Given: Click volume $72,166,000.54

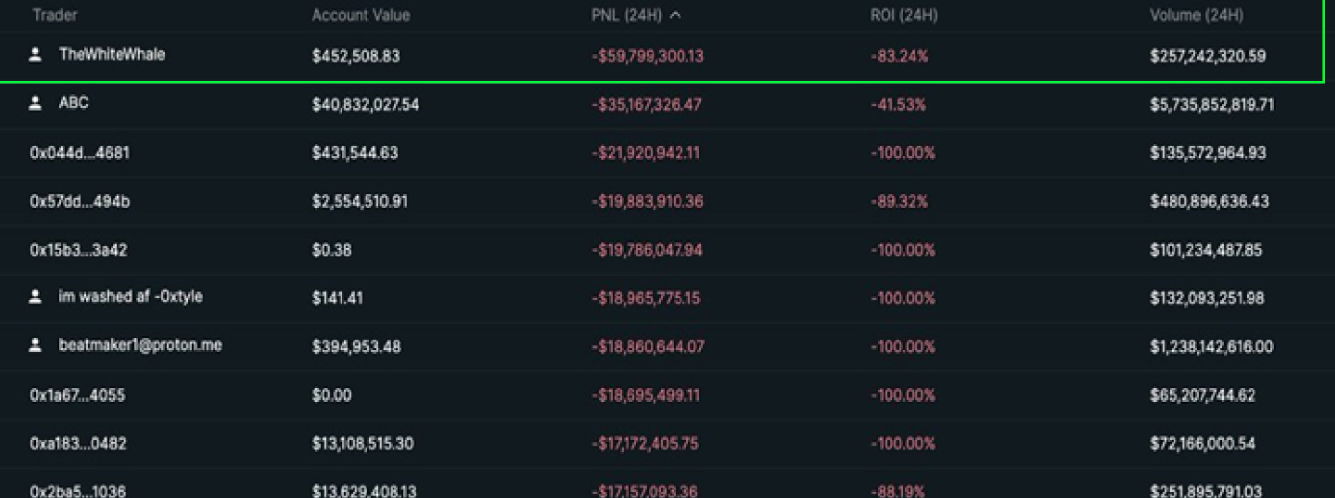Looking at the screenshot, I should (x=1203, y=443).
